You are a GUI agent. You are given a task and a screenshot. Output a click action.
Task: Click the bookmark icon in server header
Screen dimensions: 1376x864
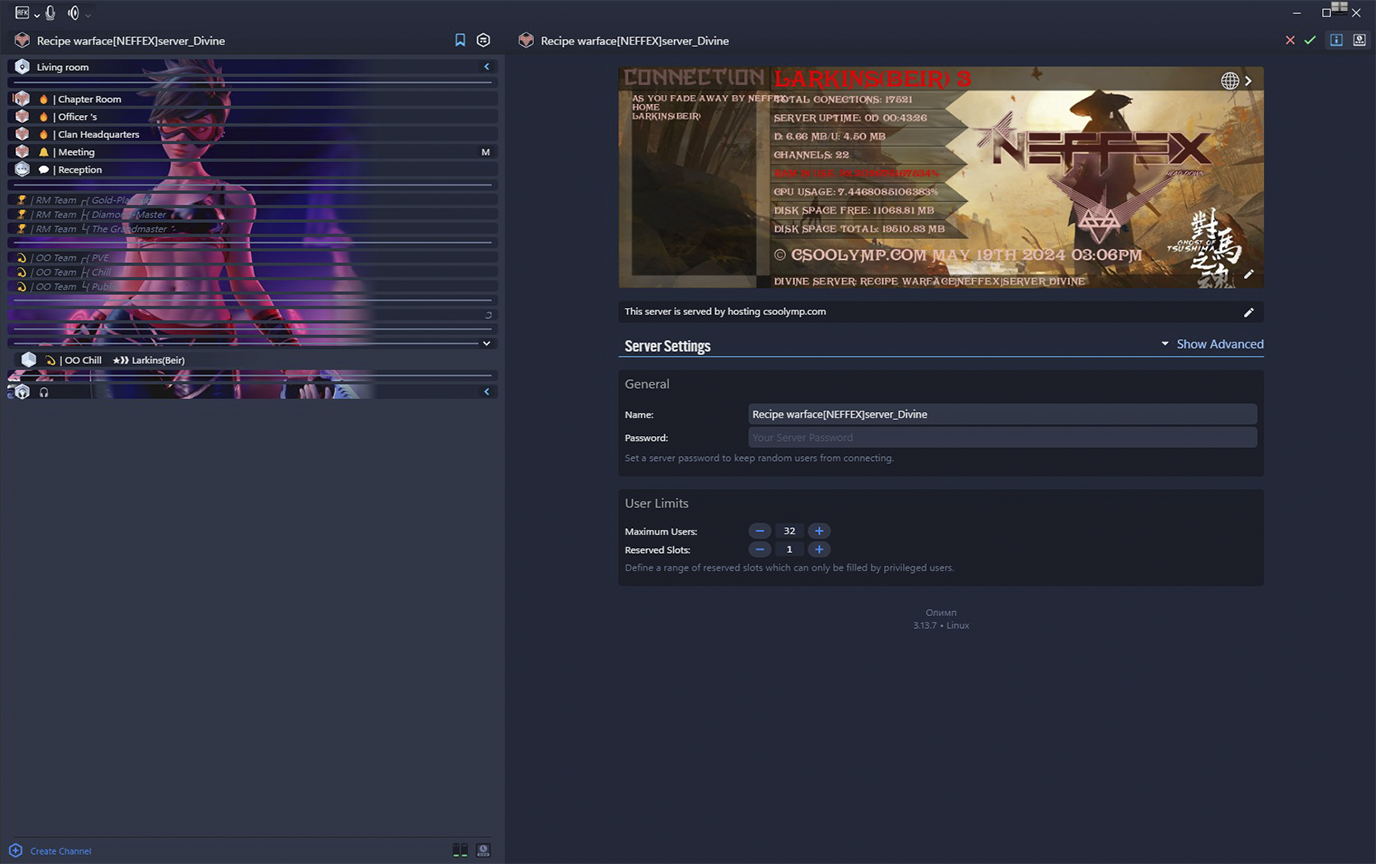460,40
